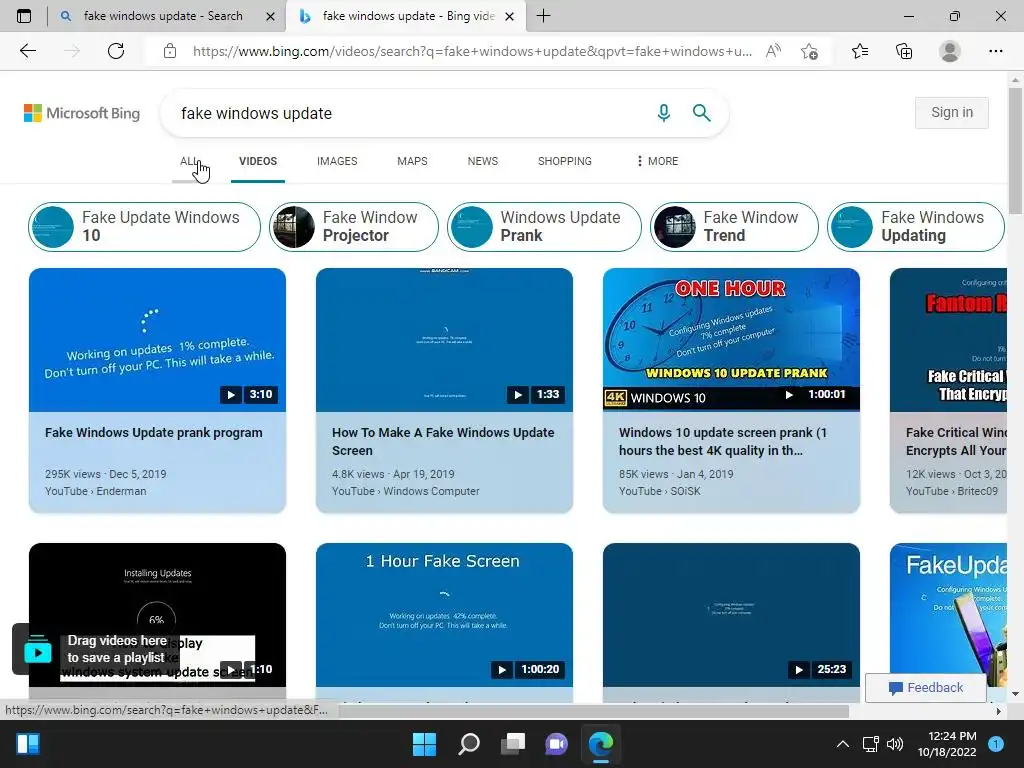Screen dimensions: 1024x768
Task: Click 'YouTube › Windows Computer' source text
Action: pyautogui.click(x=406, y=491)
